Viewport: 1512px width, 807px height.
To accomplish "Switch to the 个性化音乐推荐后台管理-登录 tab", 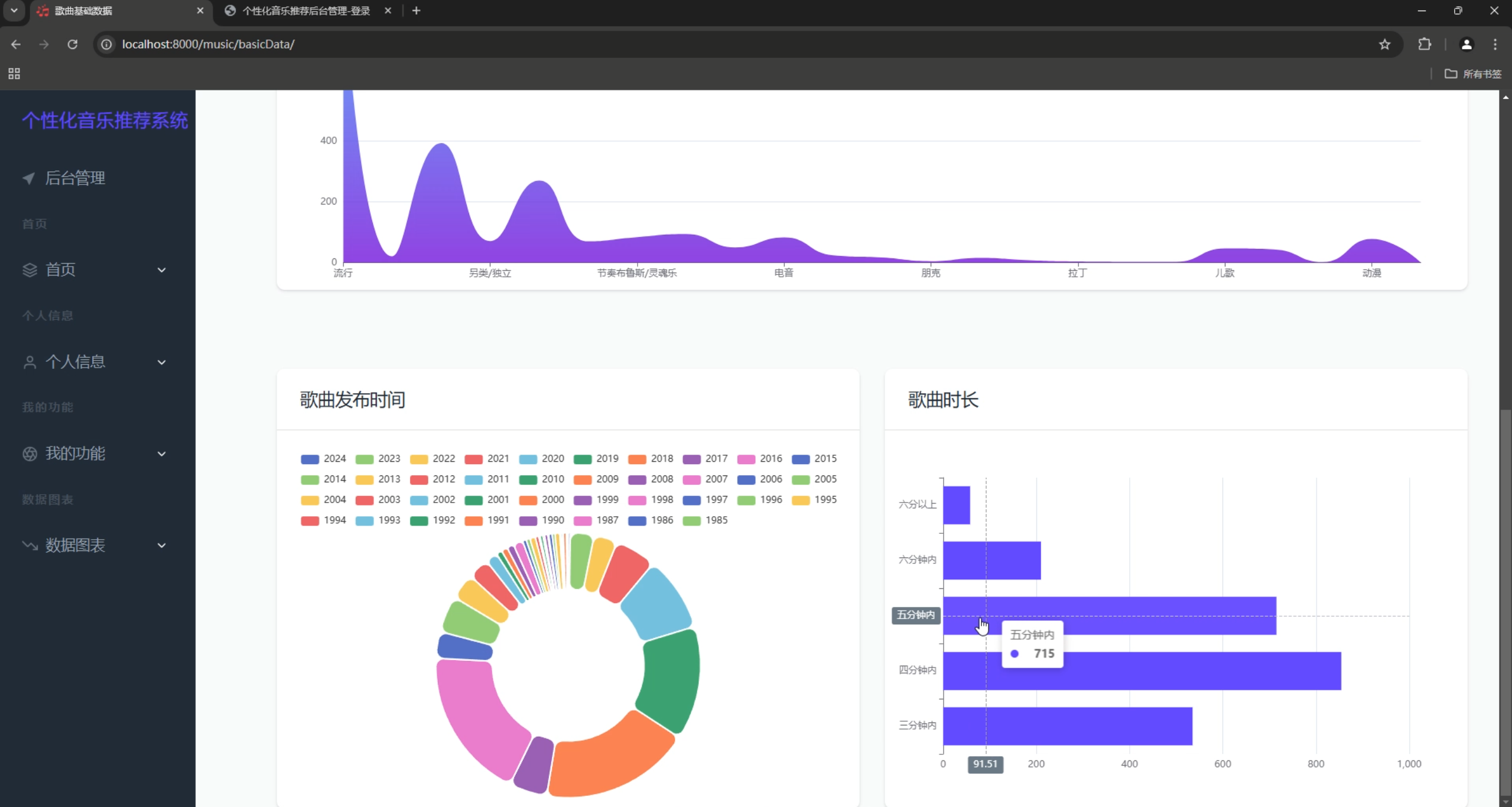I will tap(307, 11).
